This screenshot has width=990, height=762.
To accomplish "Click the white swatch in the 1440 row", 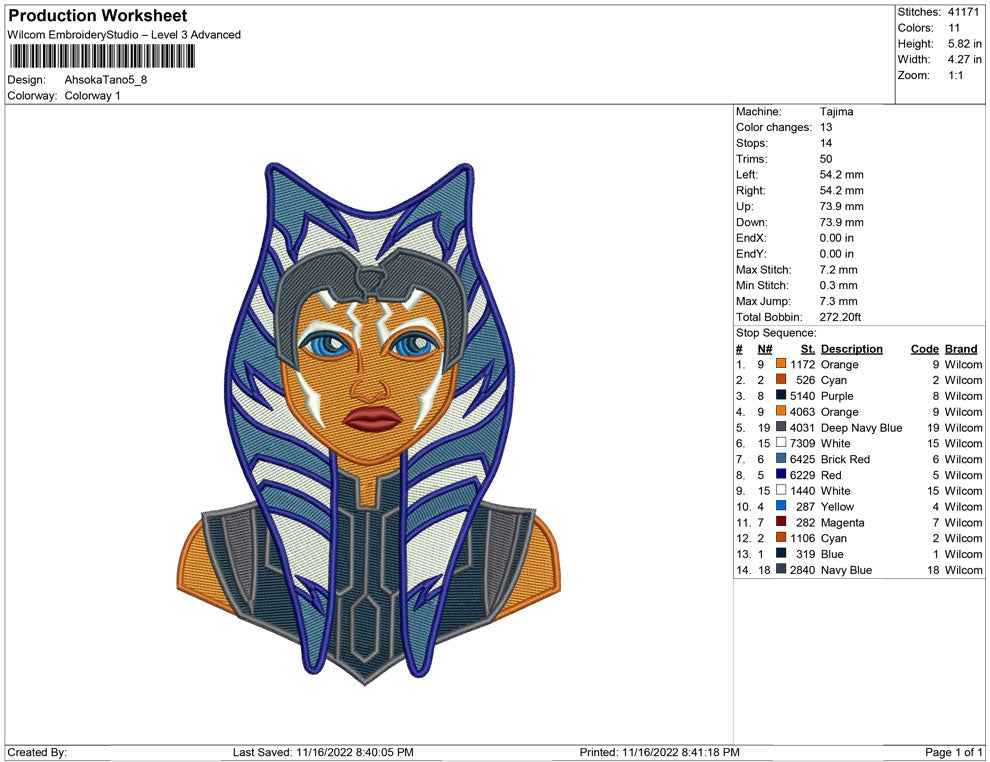I will tap(781, 490).
